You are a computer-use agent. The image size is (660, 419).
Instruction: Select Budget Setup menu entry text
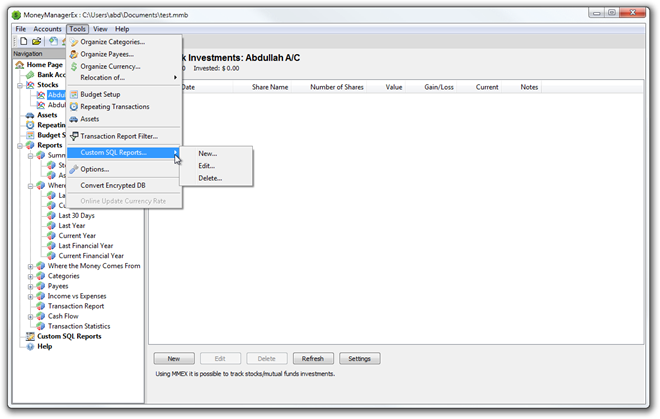[101, 94]
